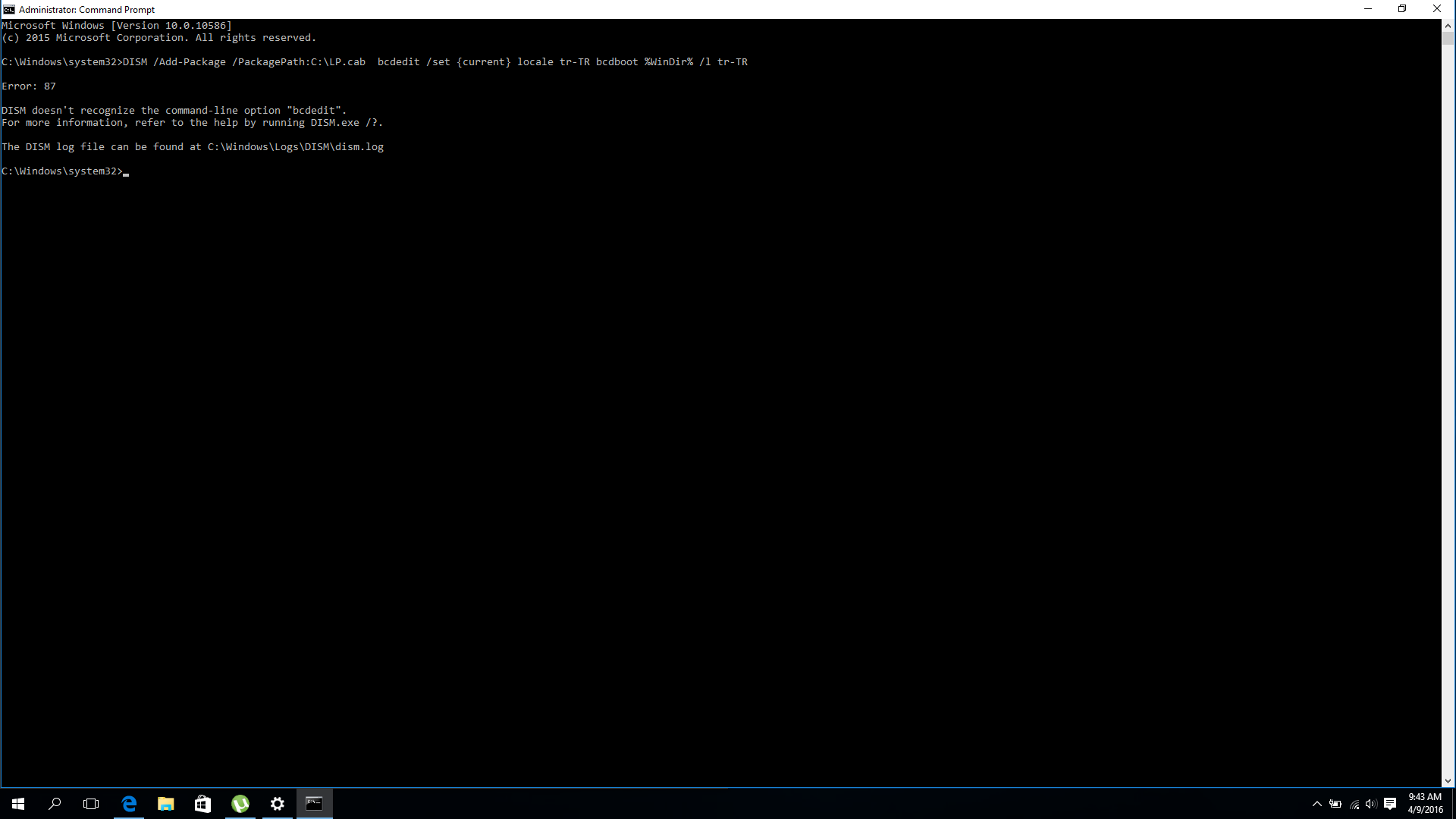Click the scrollbar up arrow
The height and width of the screenshot is (819, 1456).
click(x=1448, y=26)
